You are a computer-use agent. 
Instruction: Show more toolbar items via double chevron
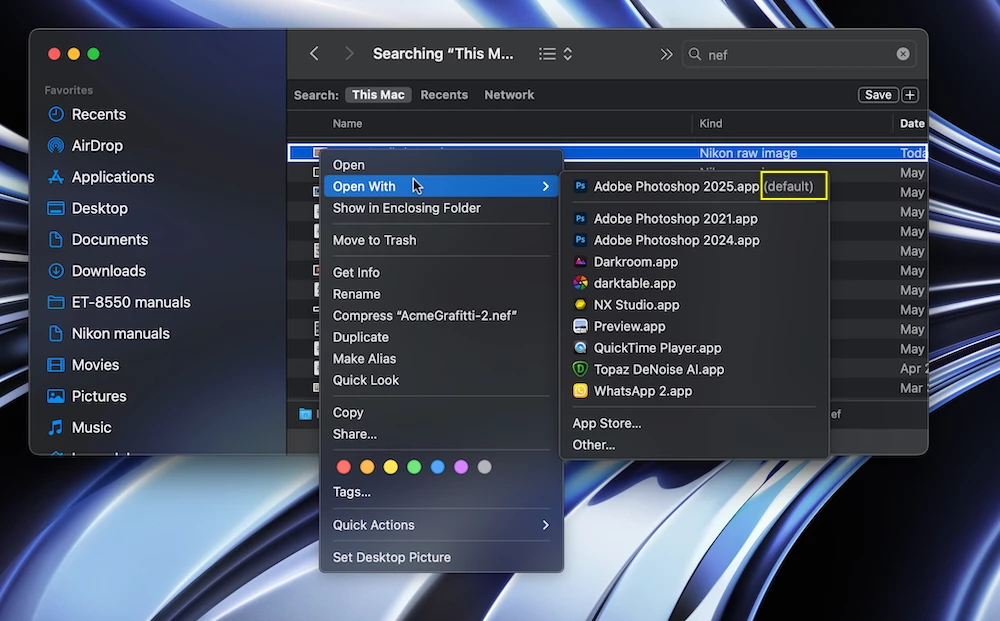(666, 54)
